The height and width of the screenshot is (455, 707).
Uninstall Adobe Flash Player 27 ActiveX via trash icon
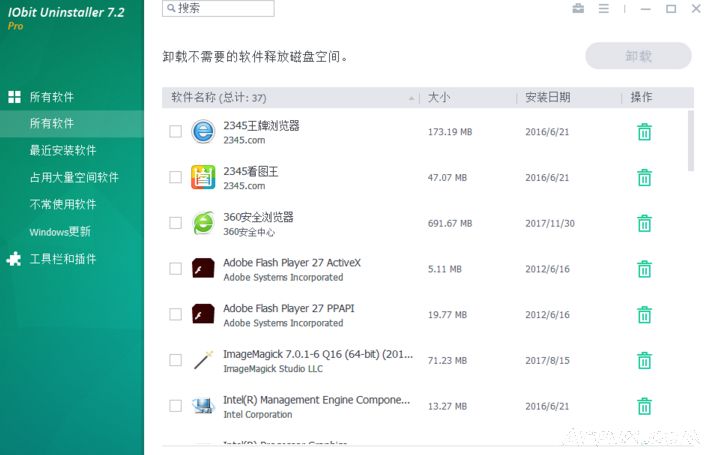tap(644, 269)
